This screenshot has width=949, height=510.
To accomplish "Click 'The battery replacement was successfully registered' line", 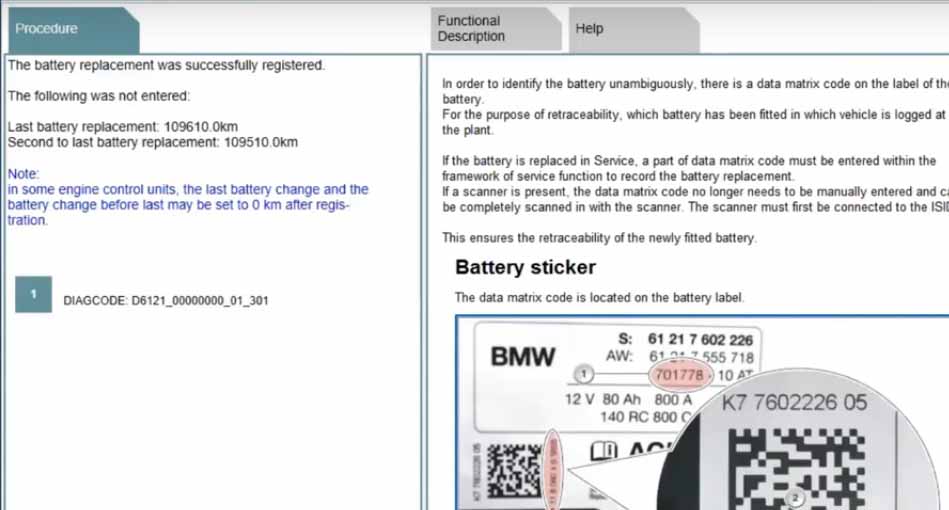I will tap(166, 65).
